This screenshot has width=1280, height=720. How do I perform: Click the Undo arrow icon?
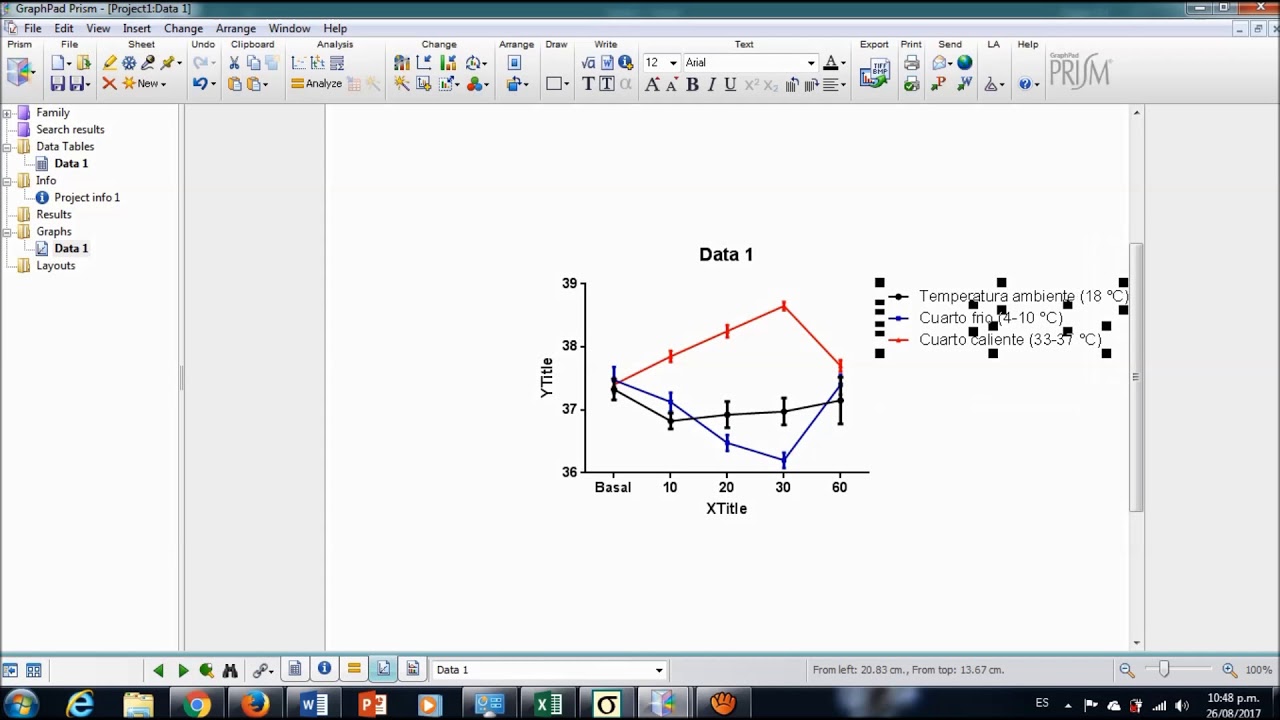[x=200, y=84]
